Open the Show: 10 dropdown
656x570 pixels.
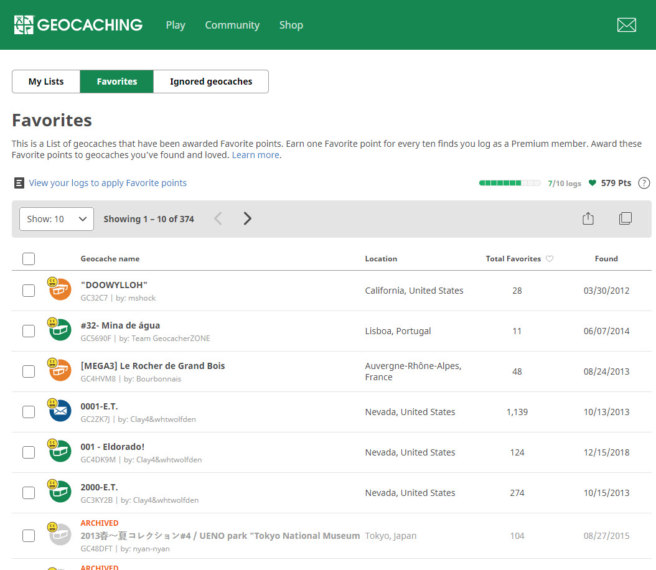coord(56,219)
